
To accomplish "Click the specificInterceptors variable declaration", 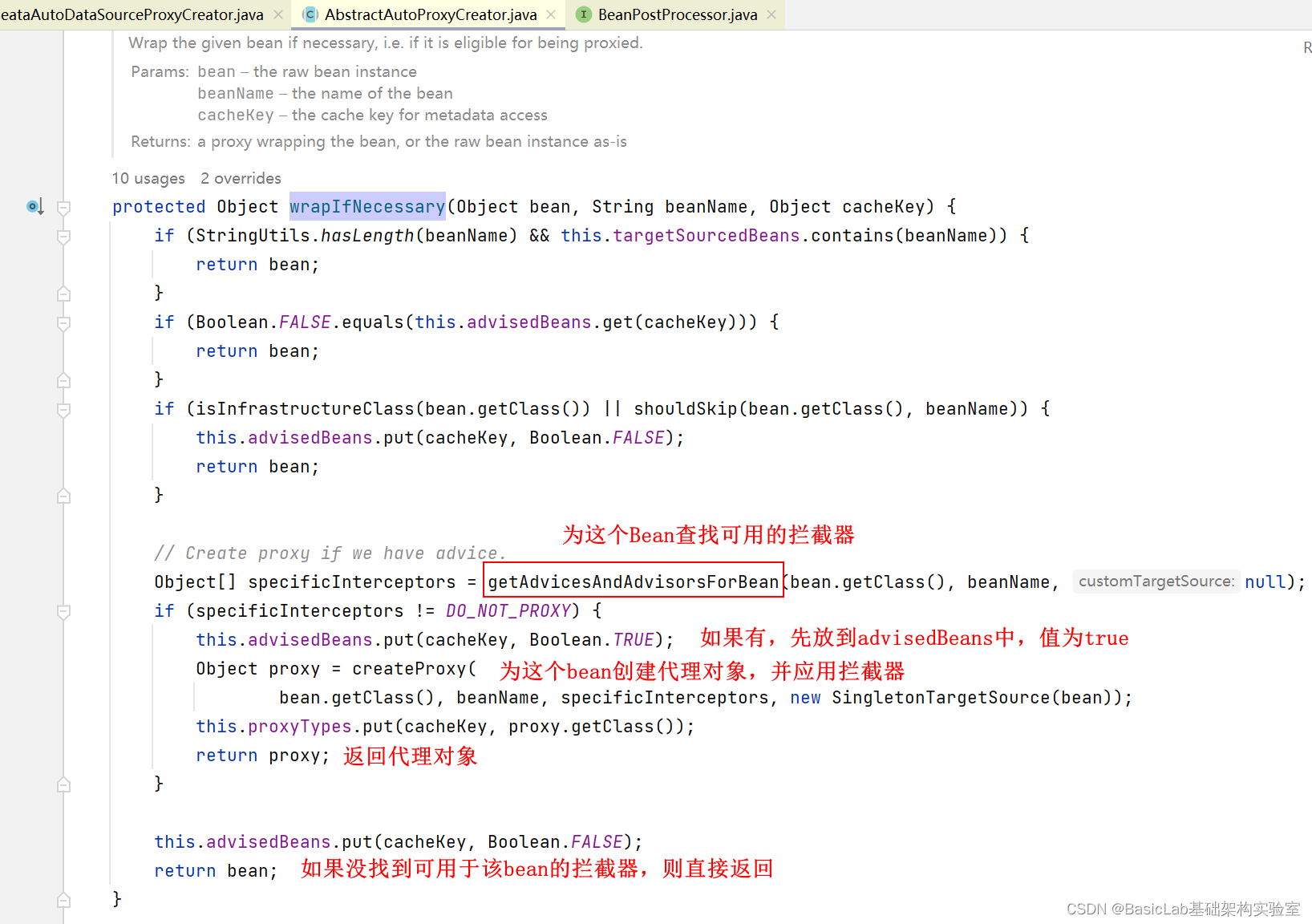I will (x=352, y=582).
